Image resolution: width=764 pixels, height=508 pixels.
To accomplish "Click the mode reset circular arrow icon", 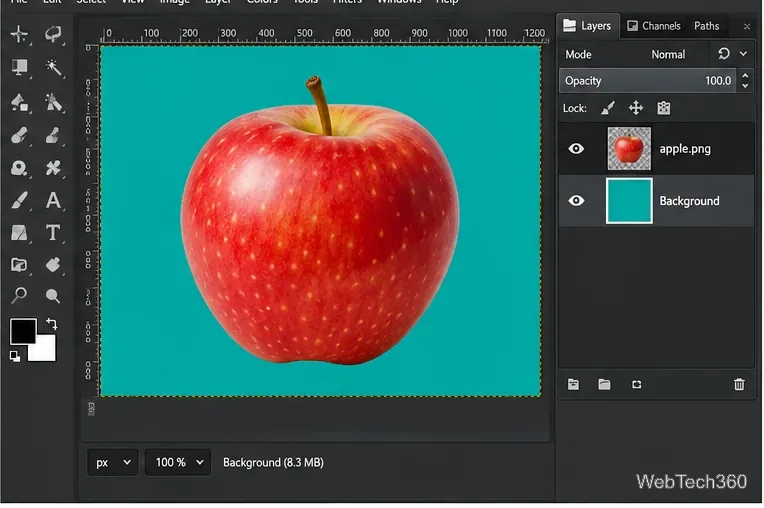I will pyautogui.click(x=724, y=54).
